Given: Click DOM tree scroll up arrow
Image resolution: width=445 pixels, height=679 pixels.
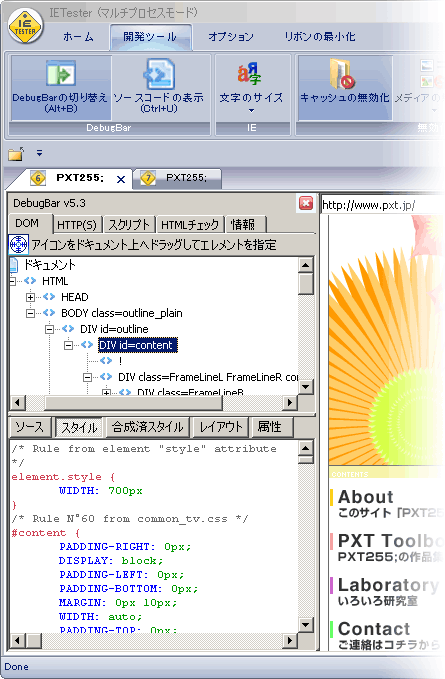Looking at the screenshot, I should pyautogui.click(x=306, y=265).
